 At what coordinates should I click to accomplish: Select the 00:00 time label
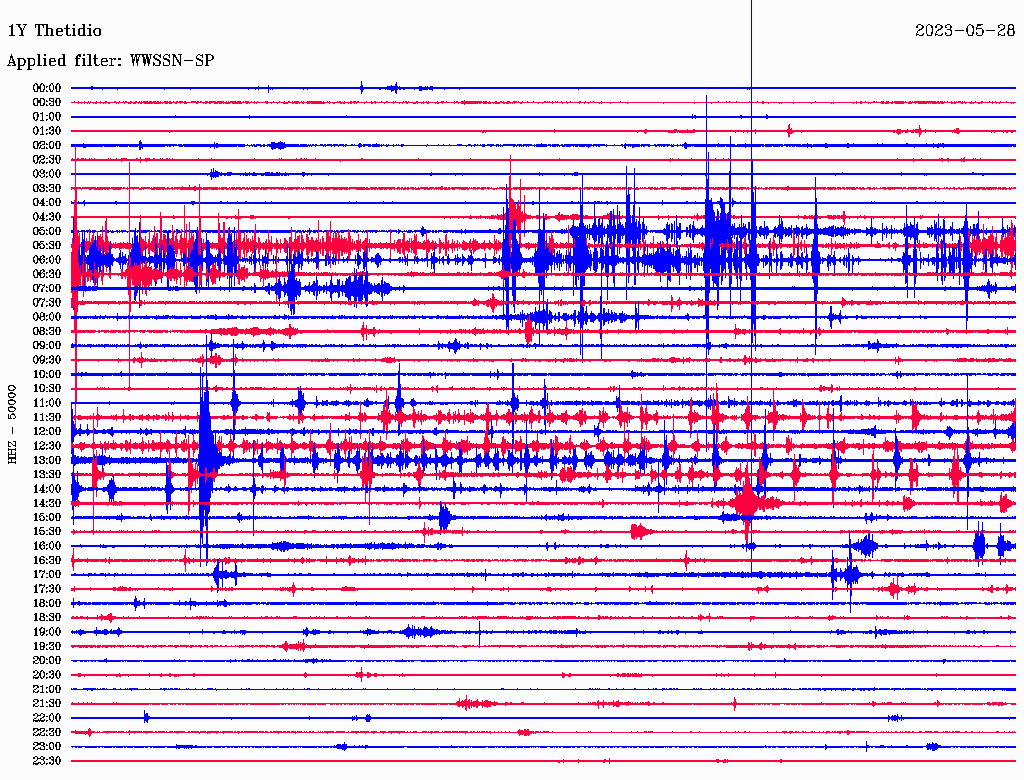pyautogui.click(x=47, y=88)
